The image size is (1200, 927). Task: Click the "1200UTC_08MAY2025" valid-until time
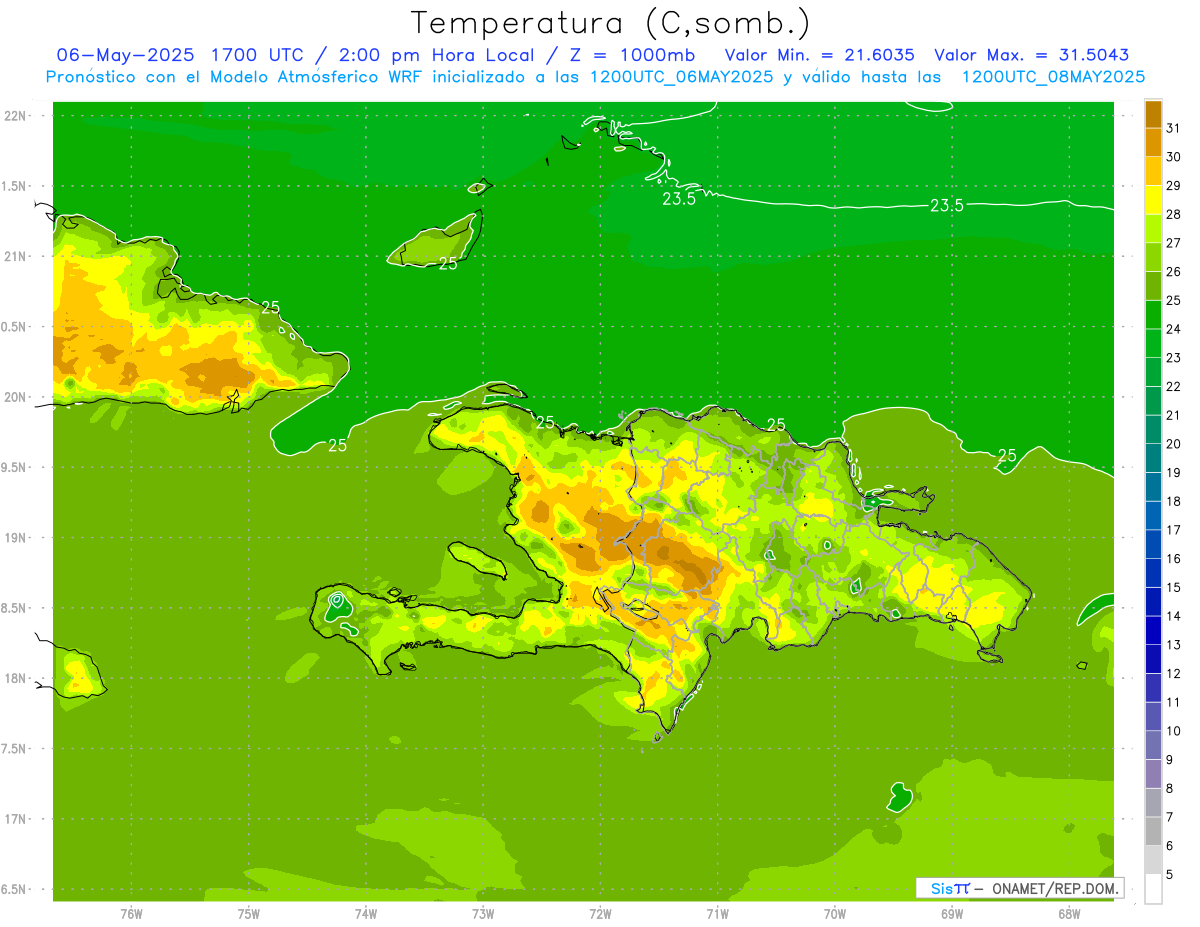tap(1054, 76)
